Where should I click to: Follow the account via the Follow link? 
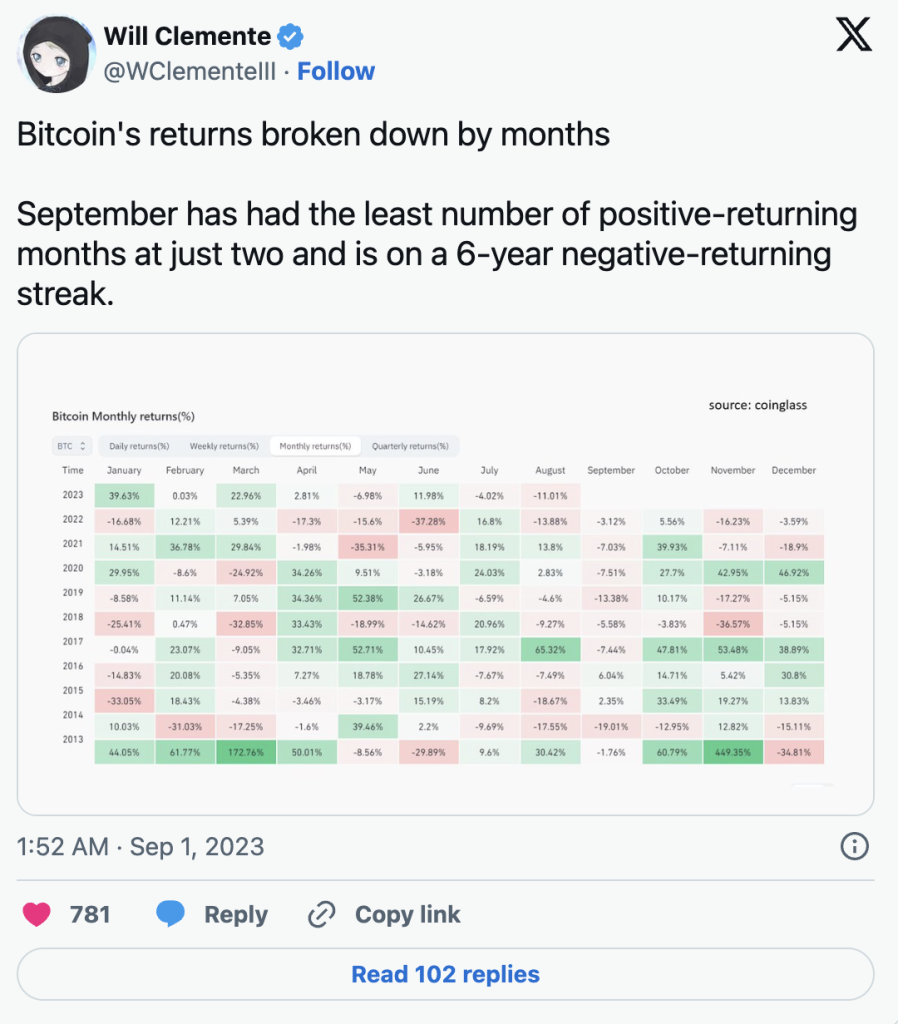(336, 71)
